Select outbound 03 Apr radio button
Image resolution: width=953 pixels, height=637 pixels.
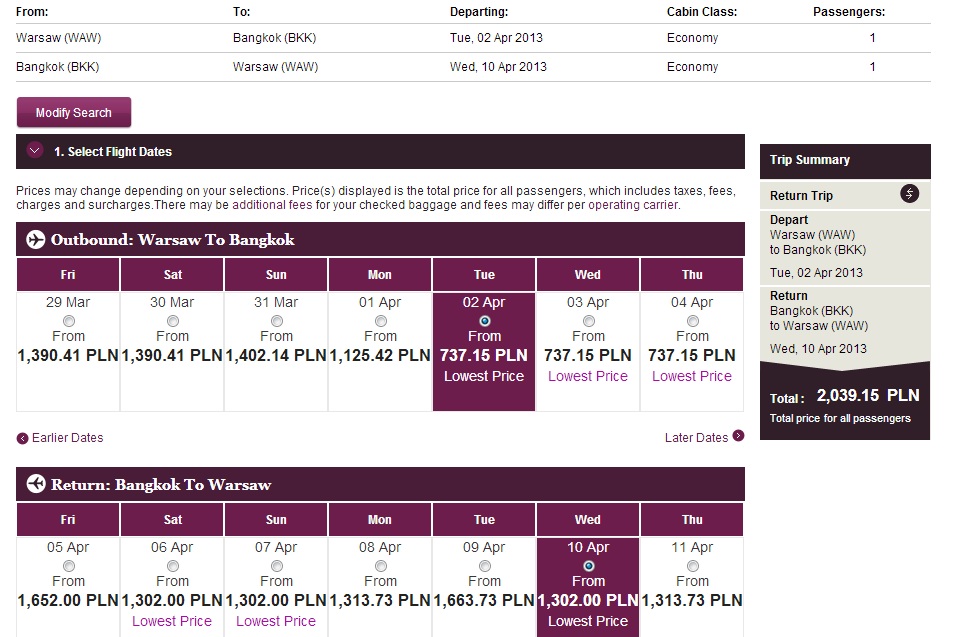(588, 320)
